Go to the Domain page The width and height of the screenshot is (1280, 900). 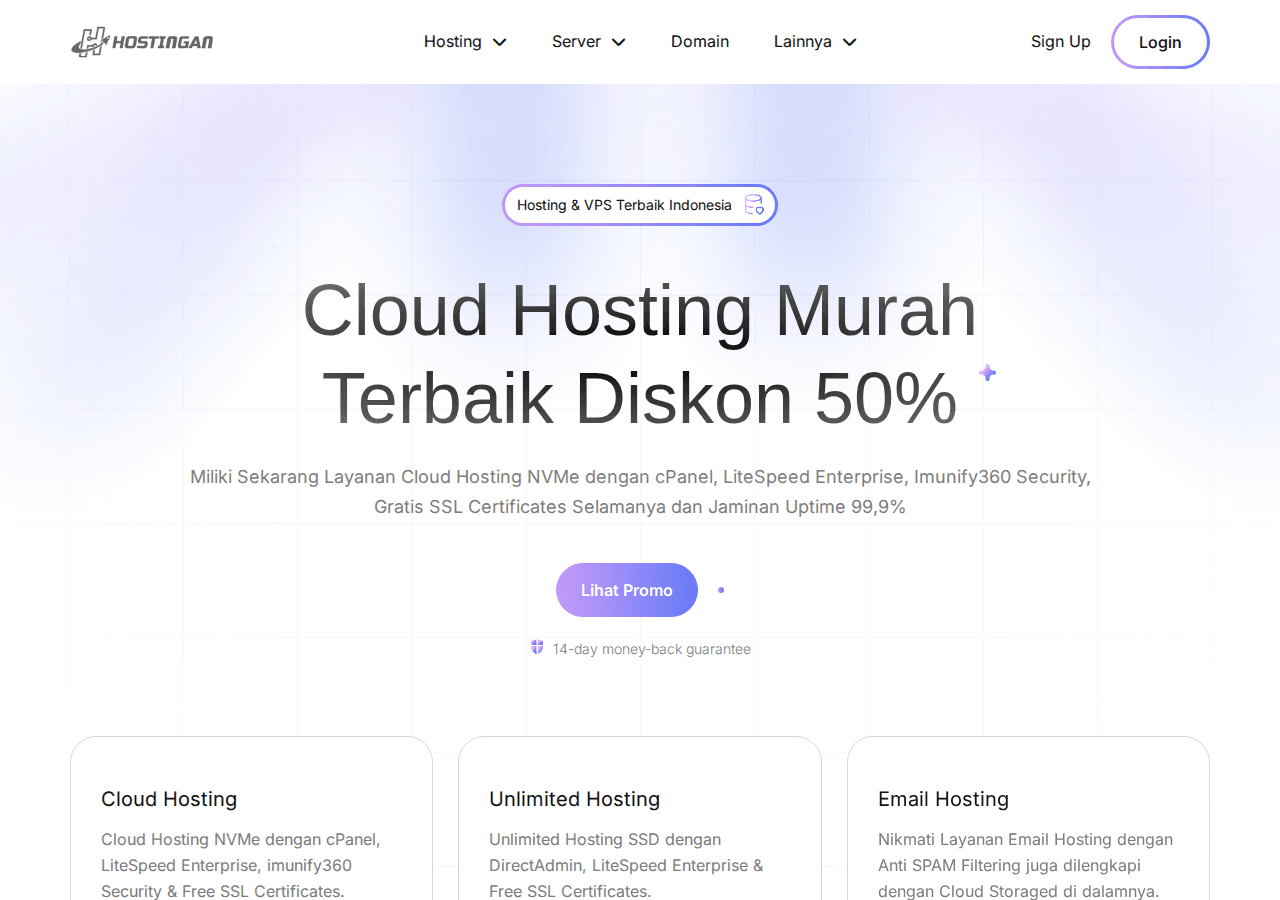700,42
